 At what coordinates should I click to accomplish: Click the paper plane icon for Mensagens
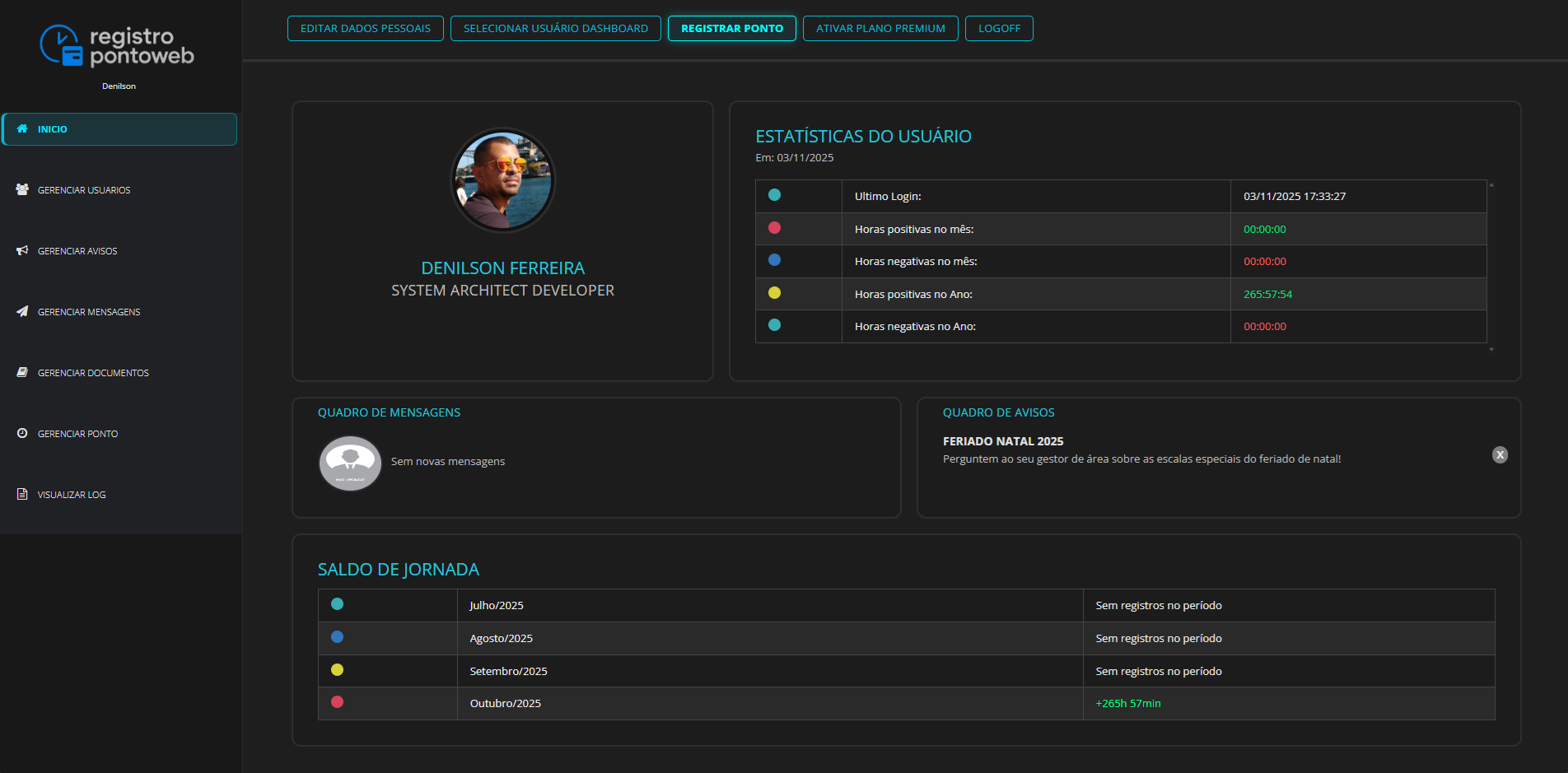click(x=22, y=311)
